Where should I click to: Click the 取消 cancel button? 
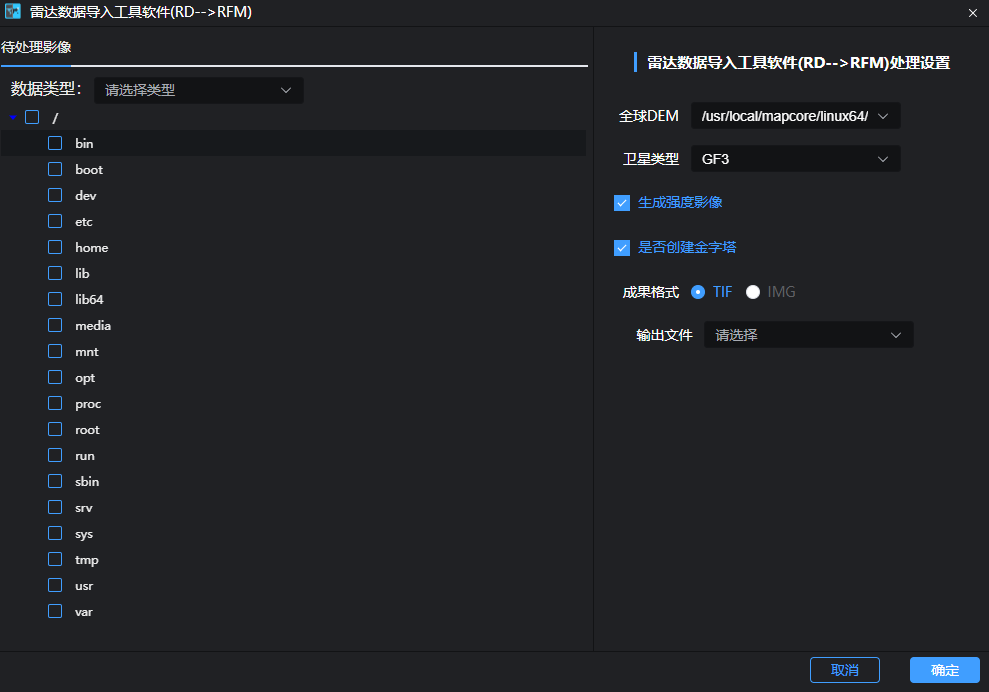(845, 670)
